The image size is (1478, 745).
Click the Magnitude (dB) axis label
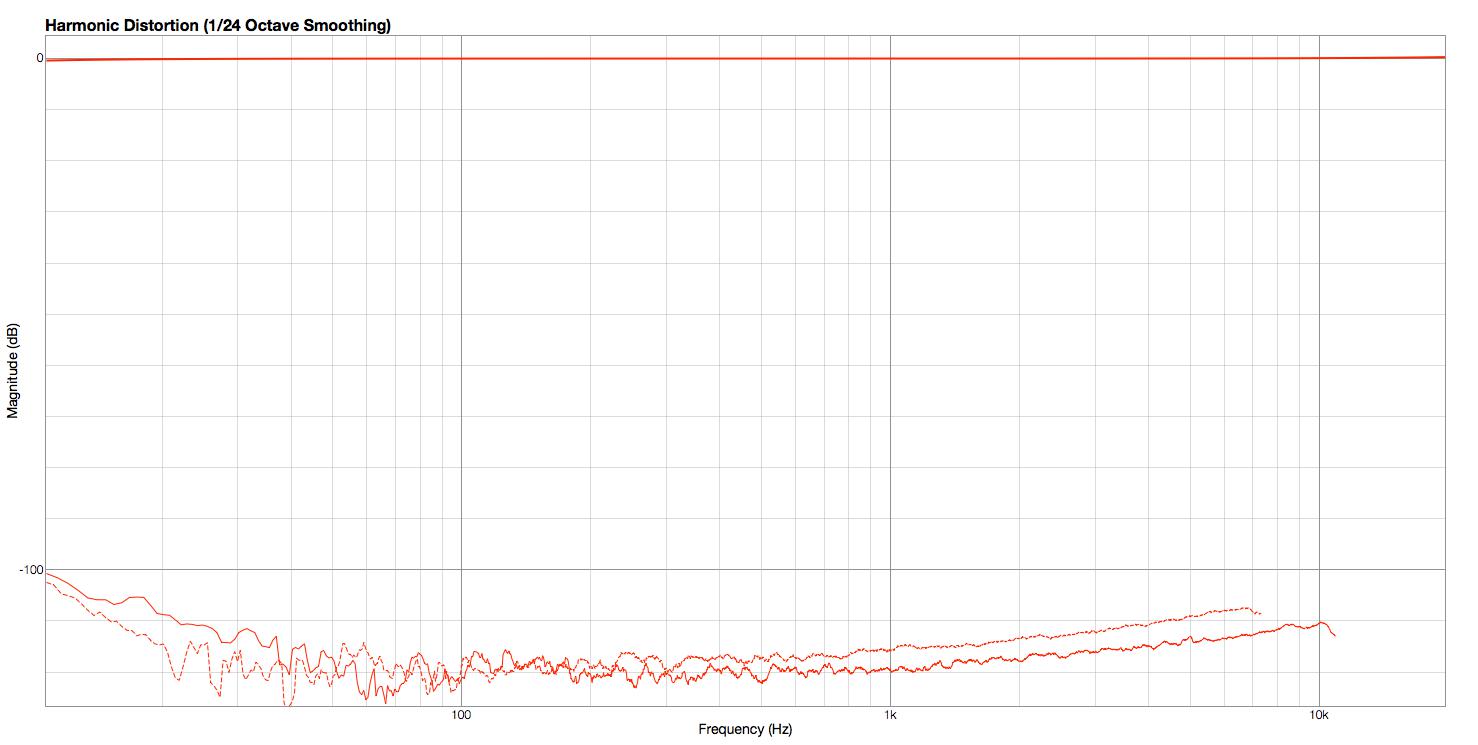13,370
